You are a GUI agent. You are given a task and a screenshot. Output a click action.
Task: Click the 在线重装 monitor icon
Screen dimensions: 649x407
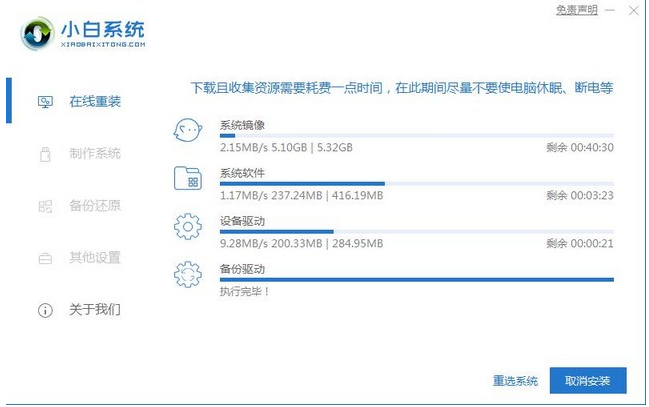coord(45,101)
